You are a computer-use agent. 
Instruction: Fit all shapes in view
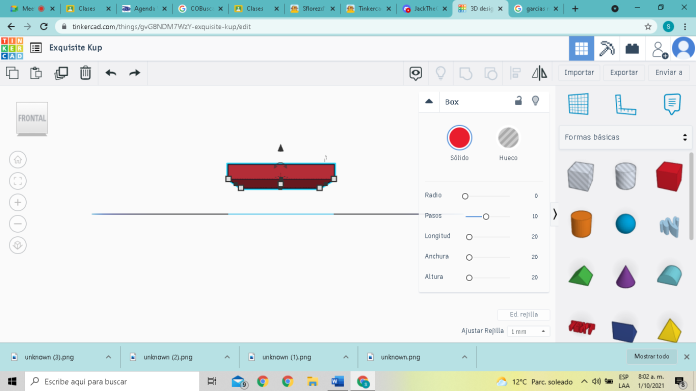18,181
